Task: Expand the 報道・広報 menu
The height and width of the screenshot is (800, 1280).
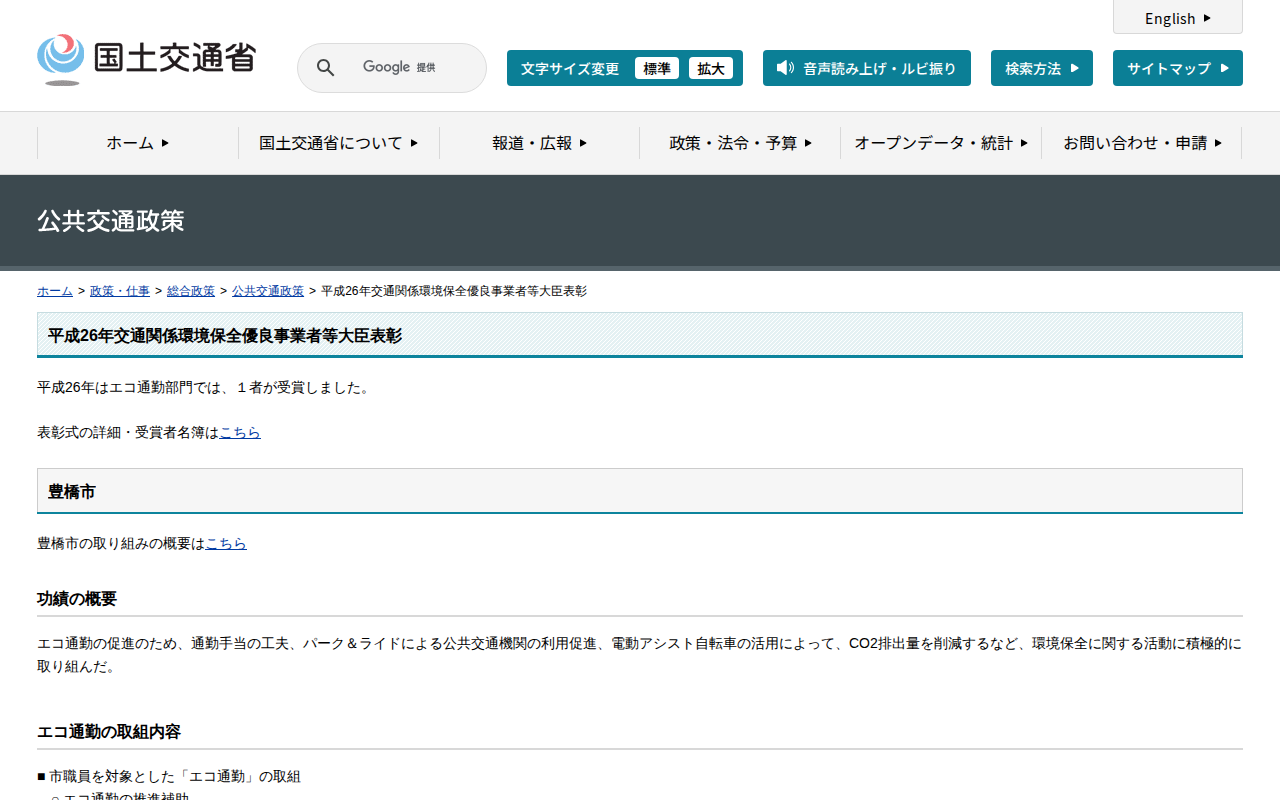Action: point(539,143)
